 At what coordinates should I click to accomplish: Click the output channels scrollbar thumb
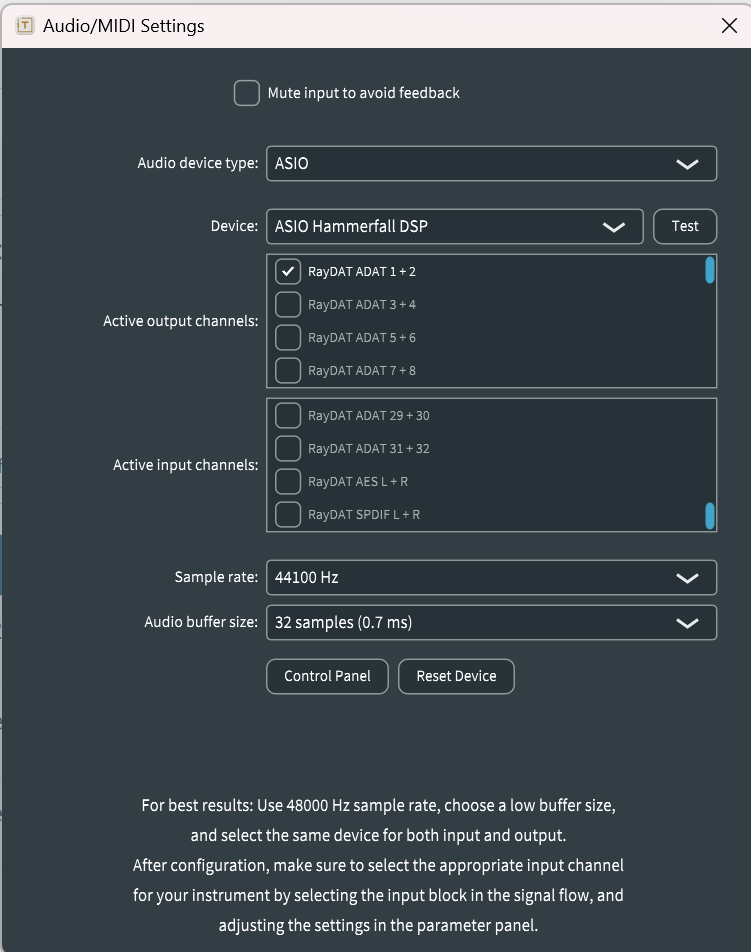click(710, 270)
